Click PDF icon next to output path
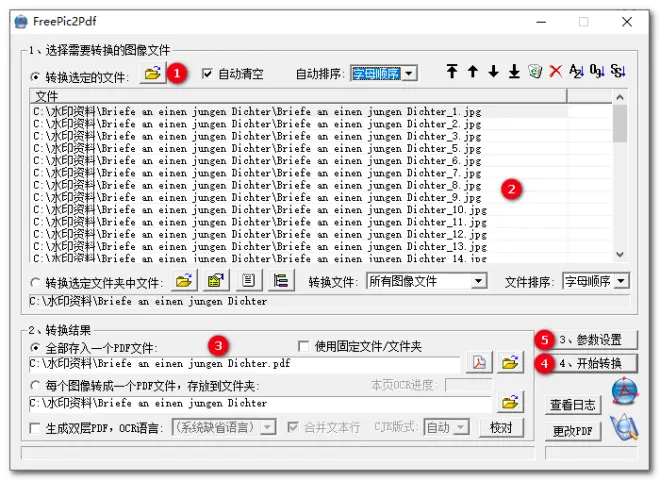 (x=479, y=362)
